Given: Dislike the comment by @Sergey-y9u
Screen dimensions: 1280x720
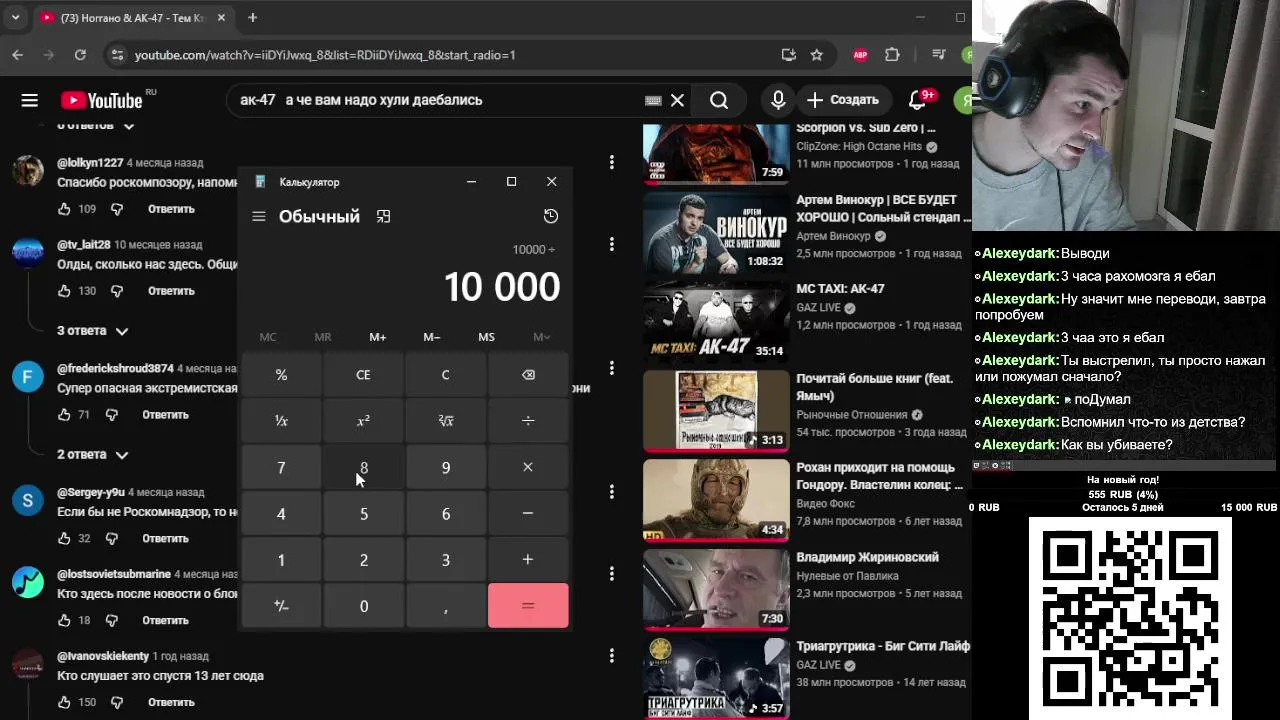Looking at the screenshot, I should (111, 538).
